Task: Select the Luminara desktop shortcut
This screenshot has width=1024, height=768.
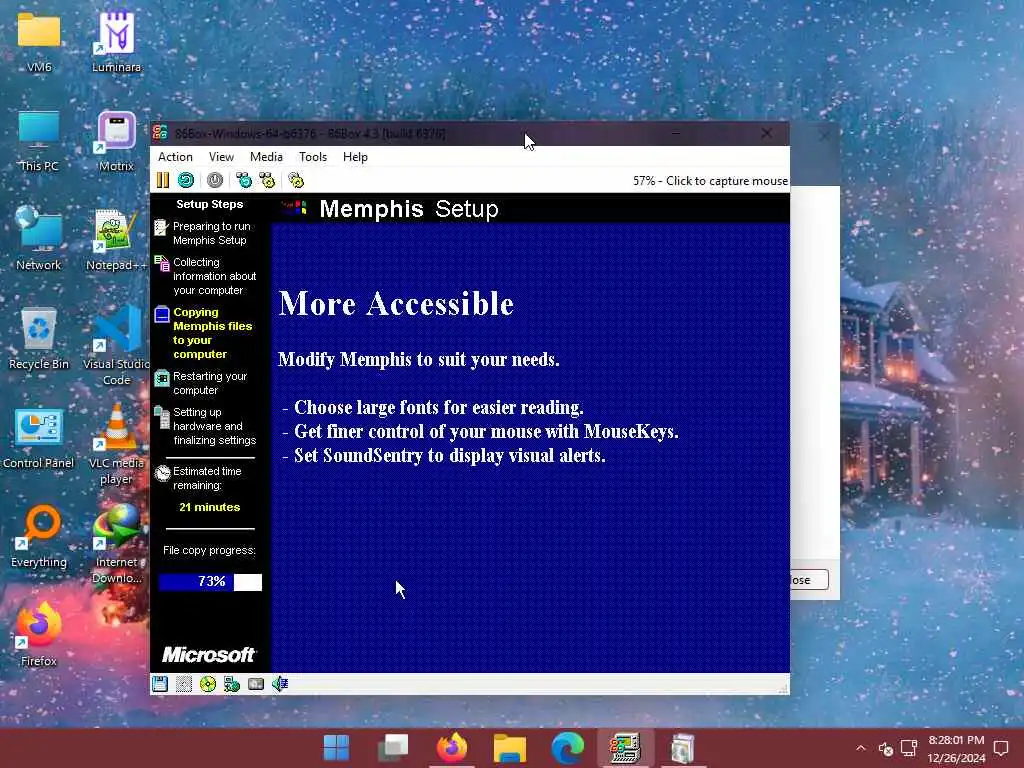Action: pos(116,42)
